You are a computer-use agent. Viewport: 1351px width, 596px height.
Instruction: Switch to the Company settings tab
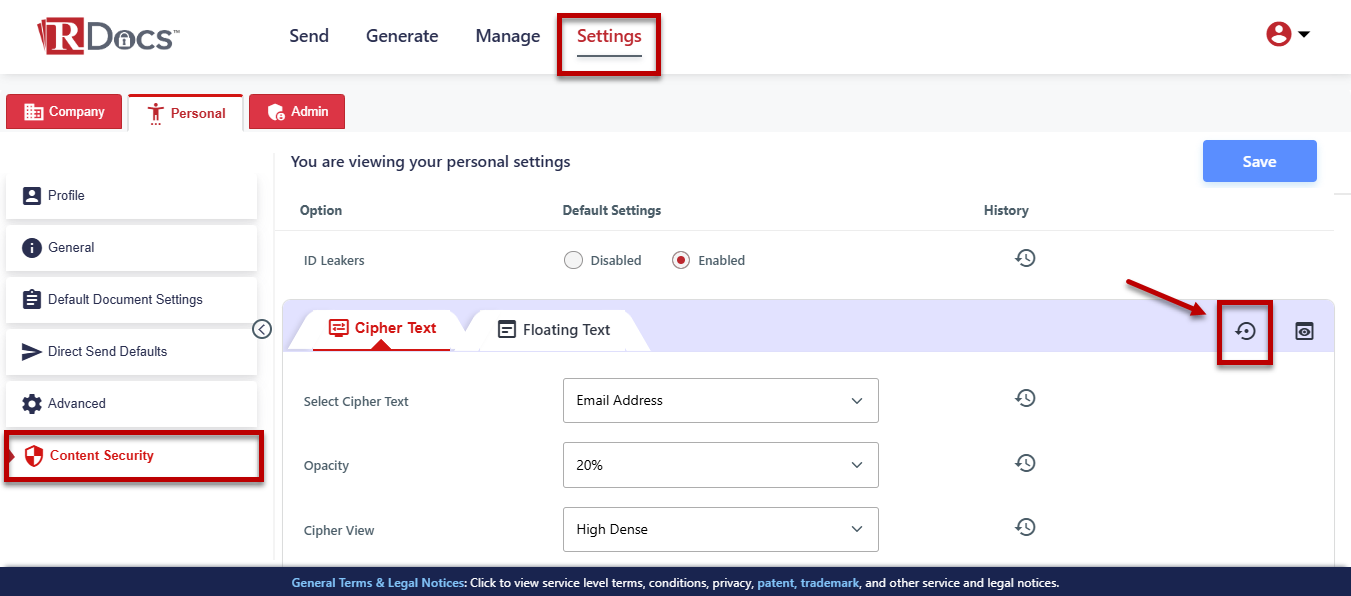point(64,112)
